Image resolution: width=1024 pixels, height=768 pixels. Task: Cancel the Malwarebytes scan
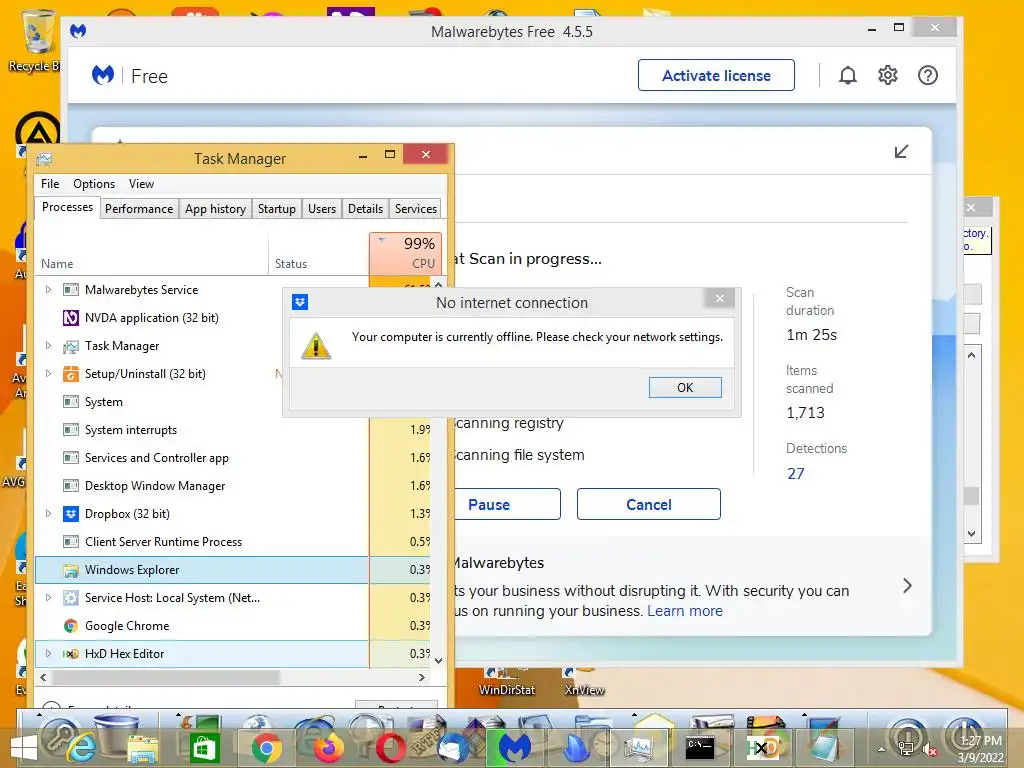coord(648,505)
